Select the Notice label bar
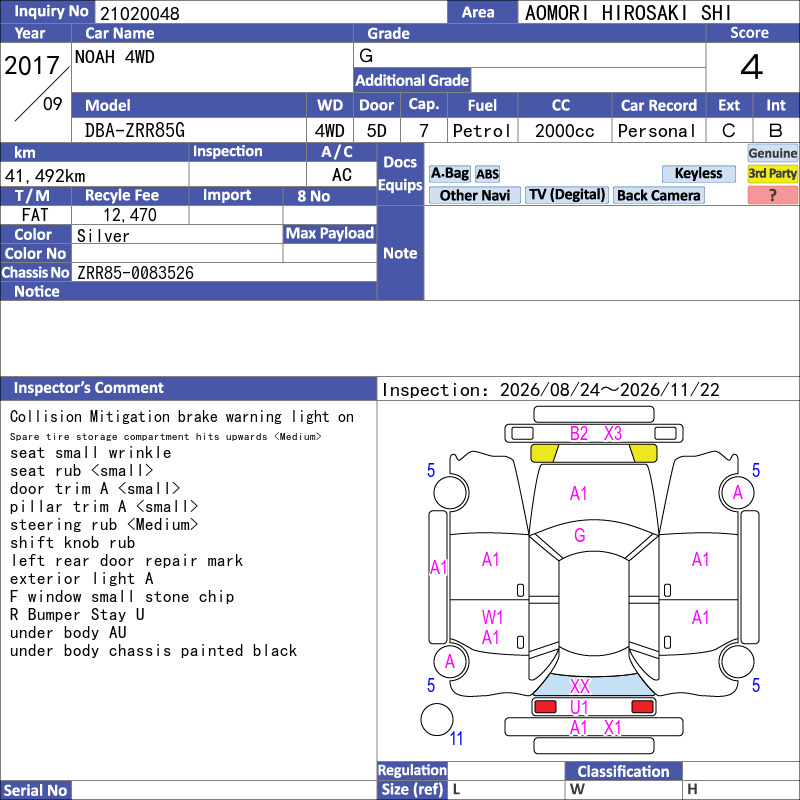Screen dimensions: 800x800 (x=188, y=291)
